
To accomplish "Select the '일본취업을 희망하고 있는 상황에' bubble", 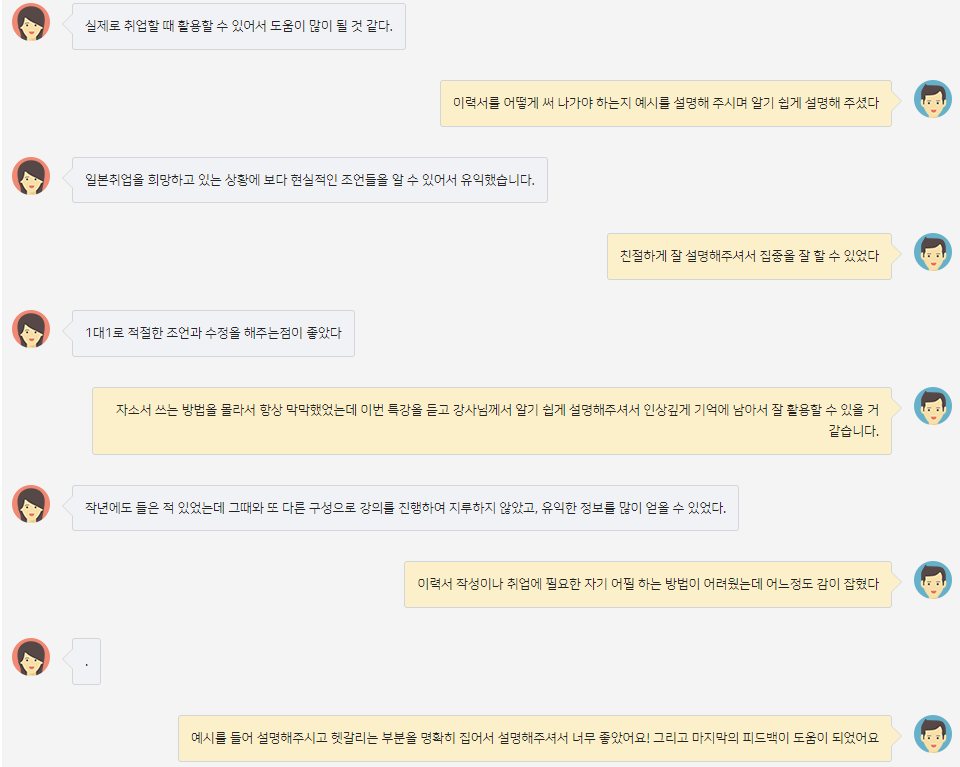I will click(x=310, y=180).
